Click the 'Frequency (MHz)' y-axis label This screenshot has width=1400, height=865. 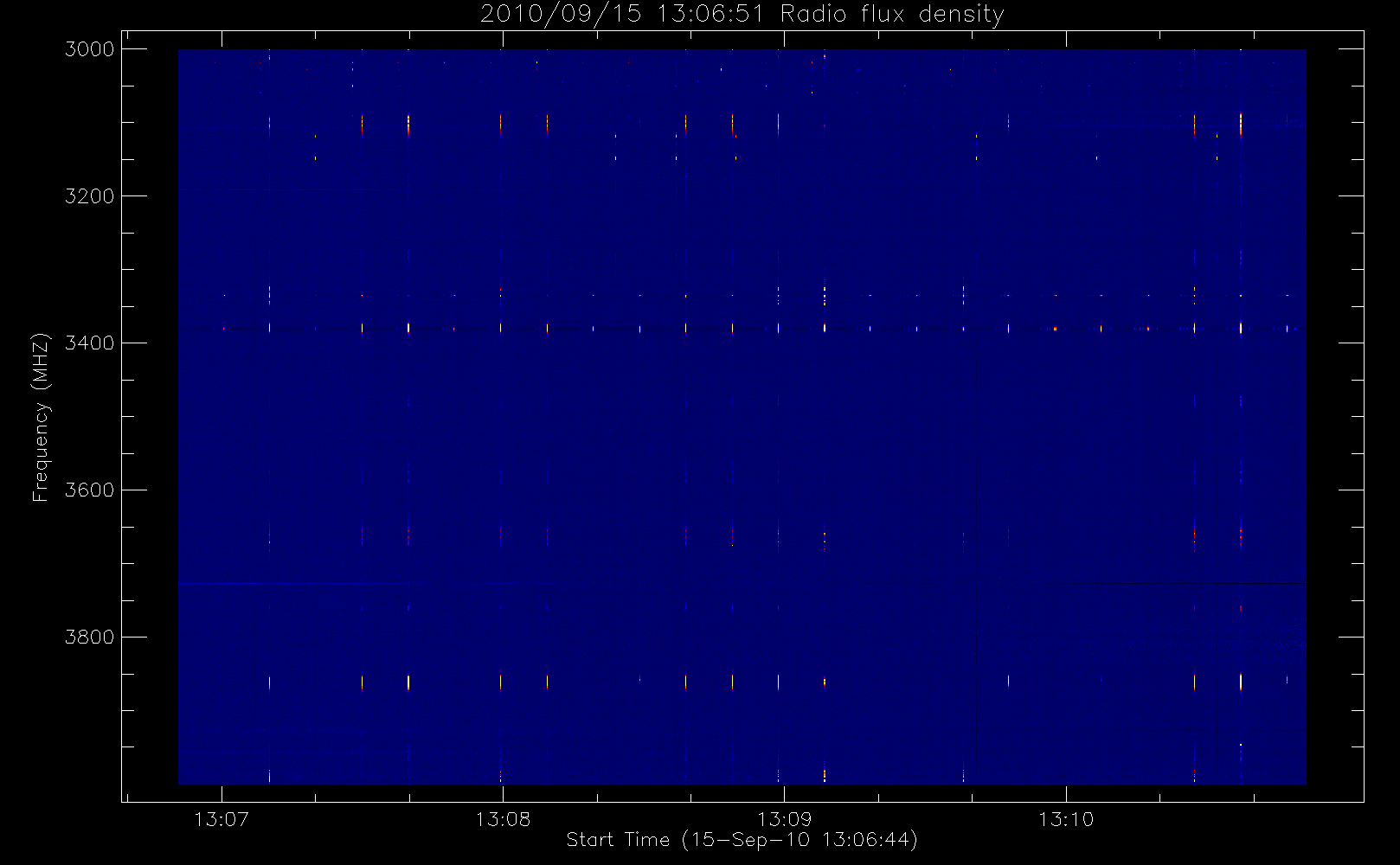point(41,417)
